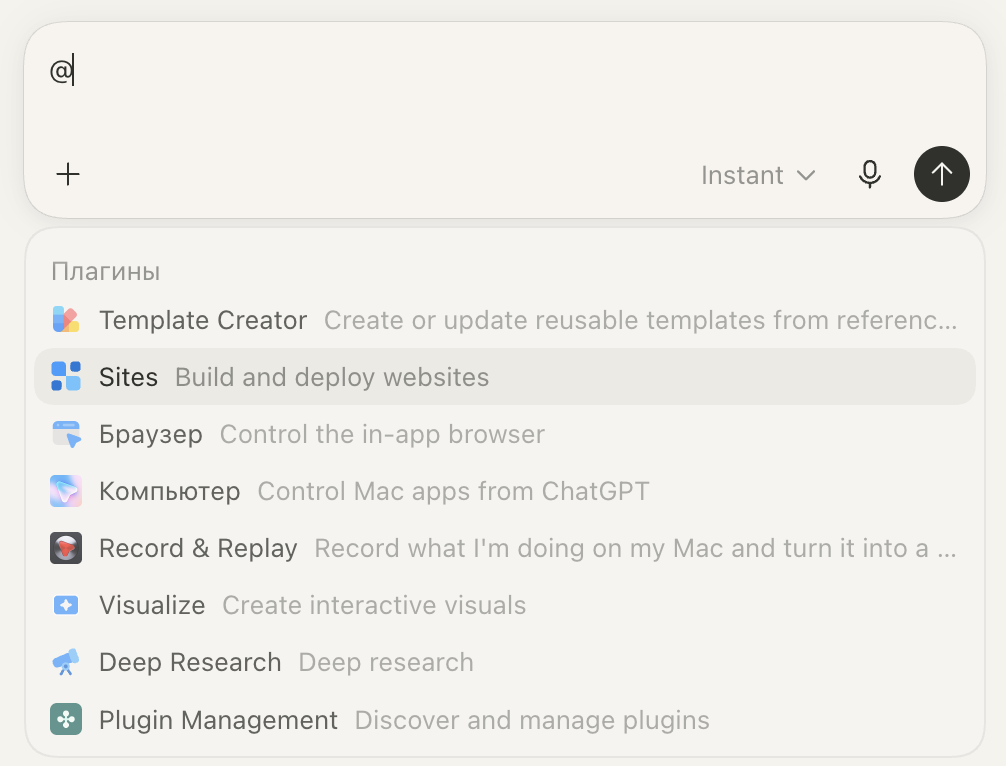This screenshot has width=1006, height=766.
Task: Click the Visualize plugin icon
Action: (65, 605)
